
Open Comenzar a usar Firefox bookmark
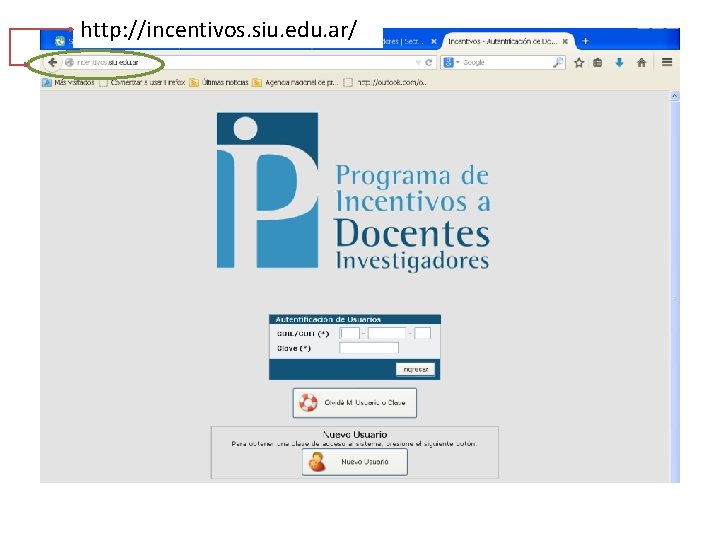142,83
